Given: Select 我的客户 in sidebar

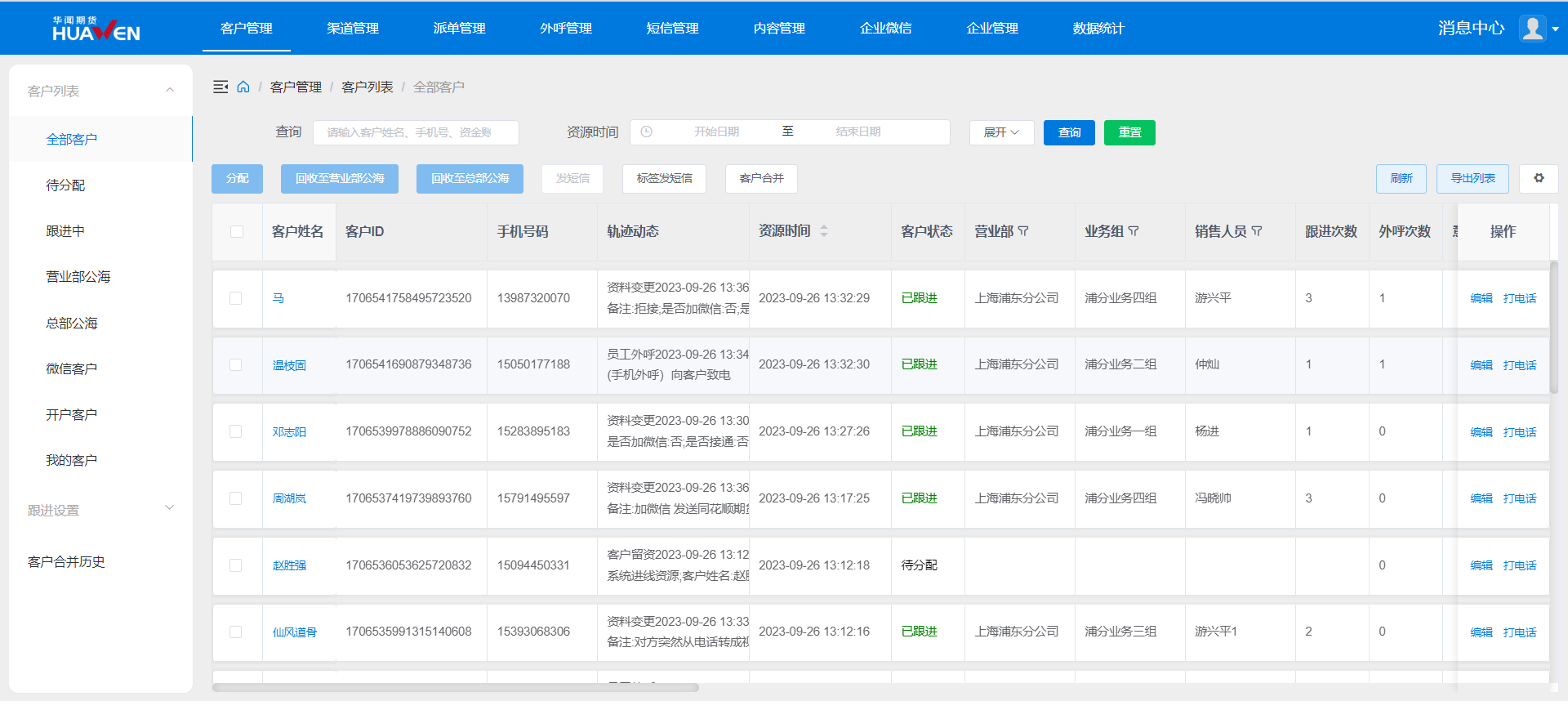Looking at the screenshot, I should (100, 460).
